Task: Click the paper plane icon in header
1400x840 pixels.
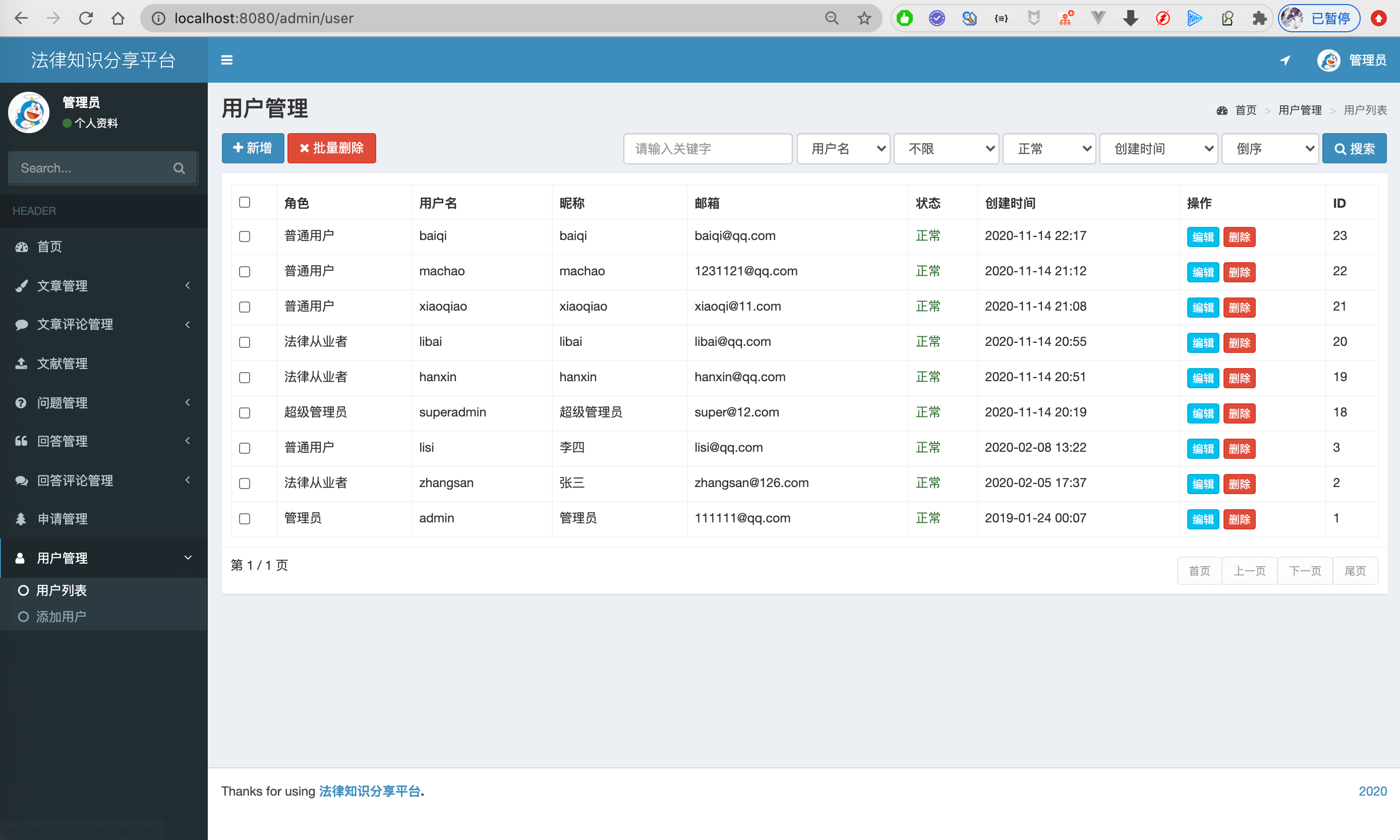Action: [x=1285, y=60]
